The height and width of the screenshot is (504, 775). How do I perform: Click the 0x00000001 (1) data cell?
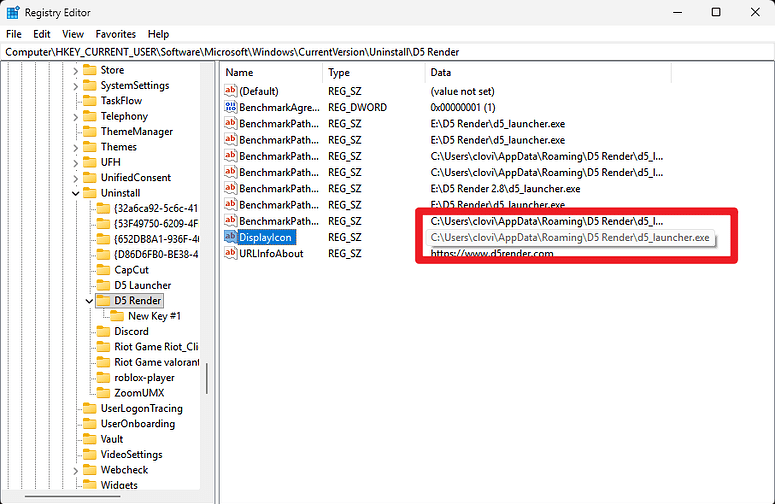pos(463,107)
